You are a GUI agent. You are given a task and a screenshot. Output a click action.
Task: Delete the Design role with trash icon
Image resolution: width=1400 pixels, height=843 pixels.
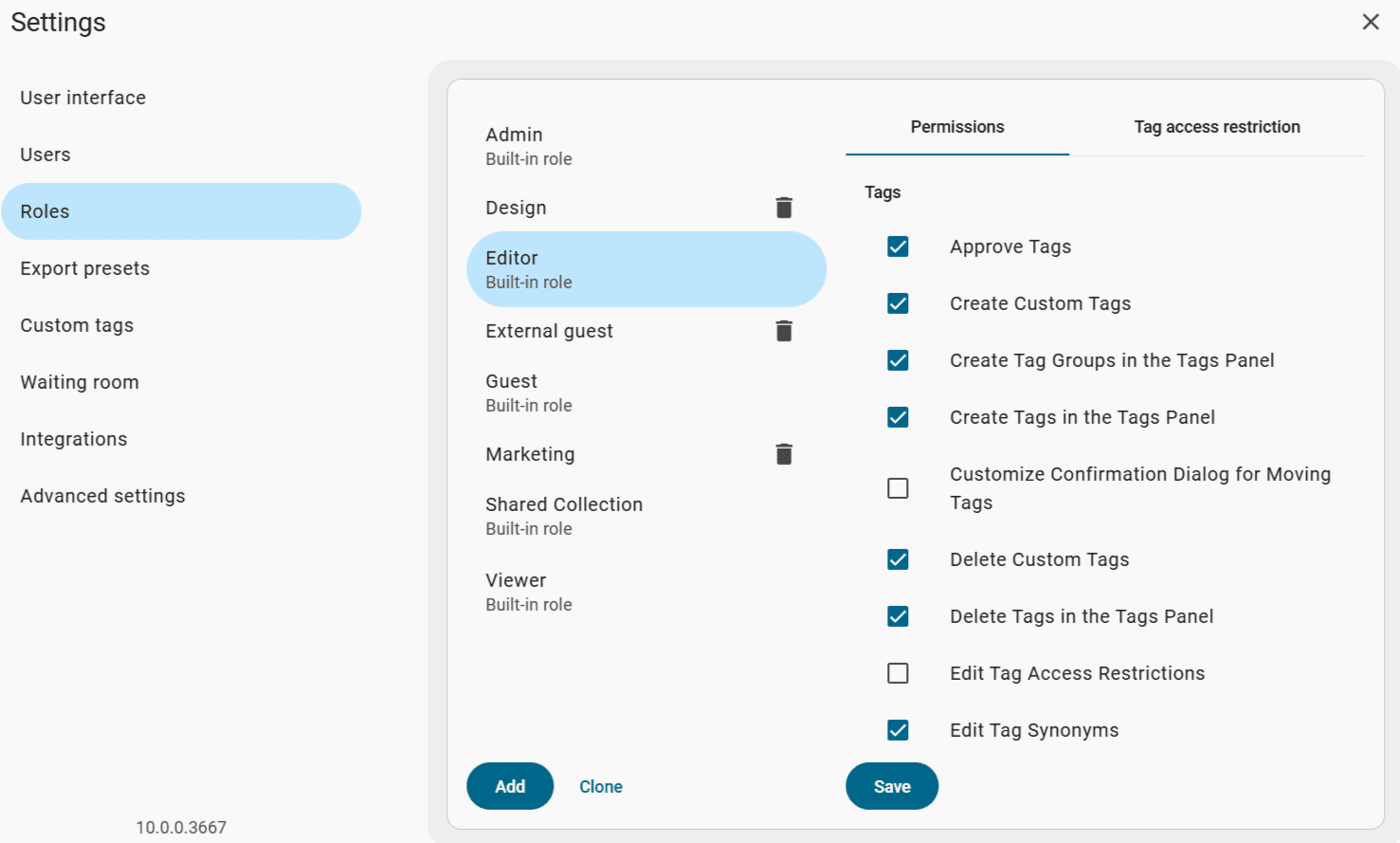coord(783,208)
